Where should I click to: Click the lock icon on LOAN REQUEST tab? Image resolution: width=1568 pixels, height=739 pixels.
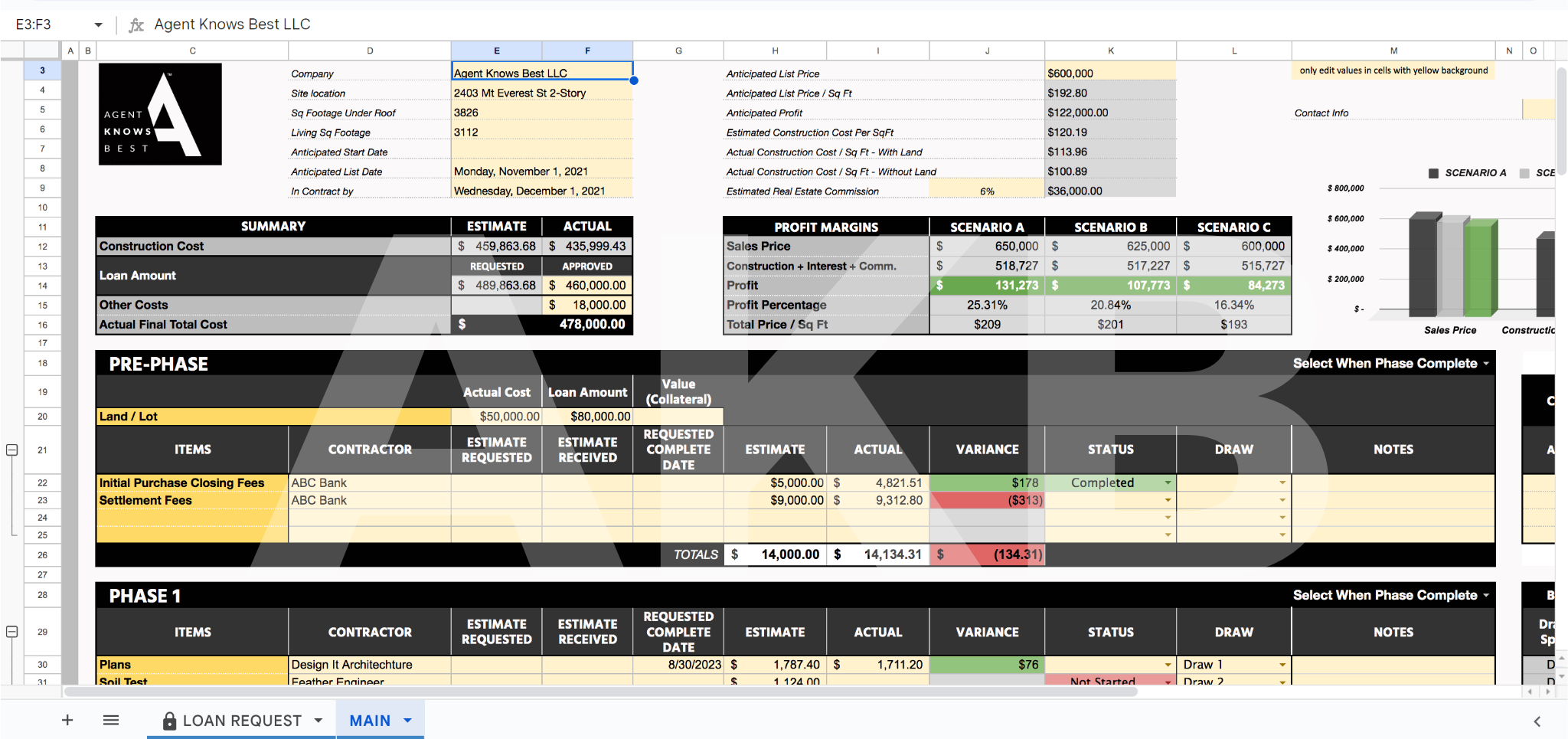pyautogui.click(x=169, y=721)
